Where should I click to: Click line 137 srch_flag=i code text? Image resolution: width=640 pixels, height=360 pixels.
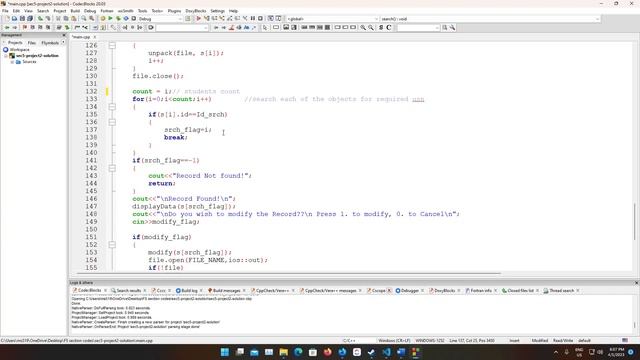[x=188, y=130]
